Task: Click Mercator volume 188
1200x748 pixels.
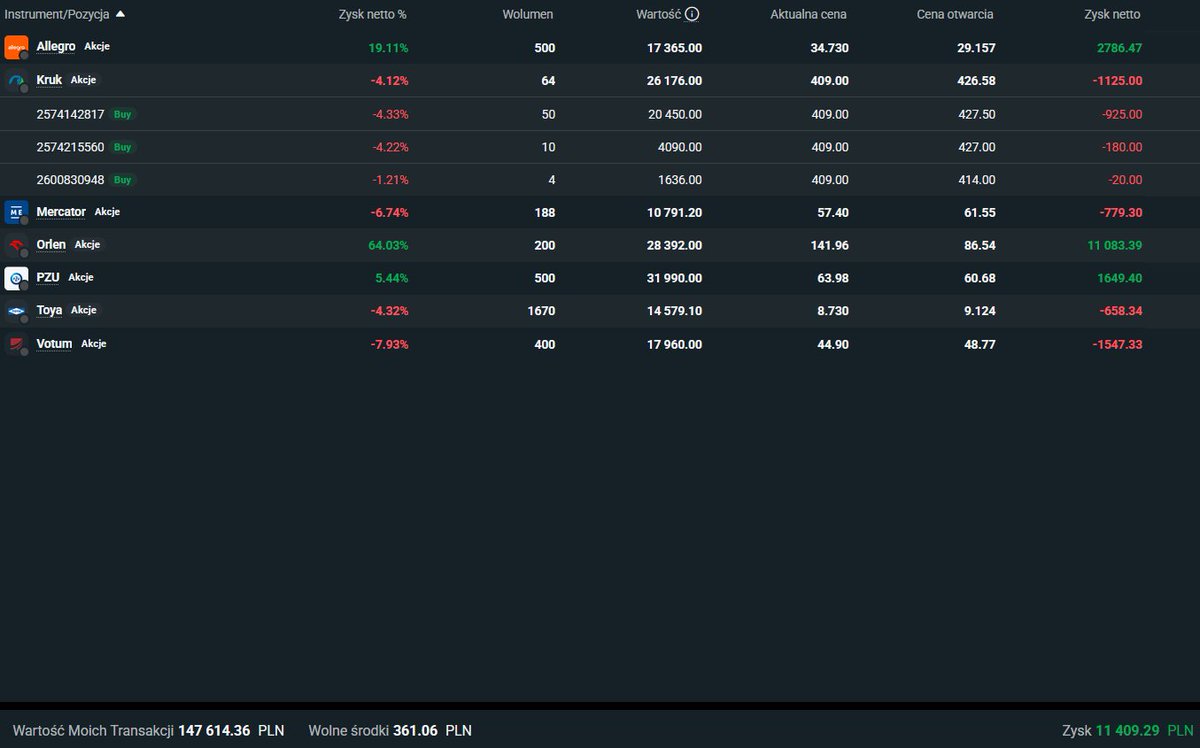Action: point(545,212)
